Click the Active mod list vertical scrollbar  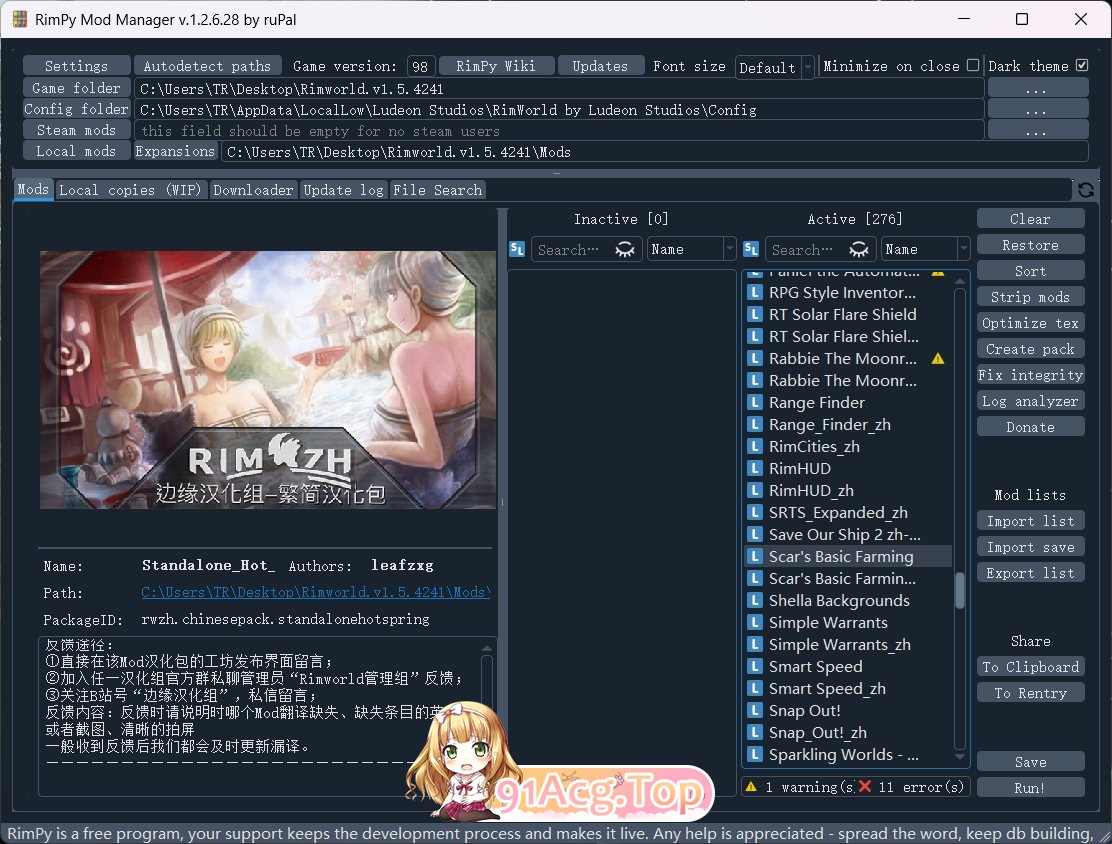pos(960,590)
